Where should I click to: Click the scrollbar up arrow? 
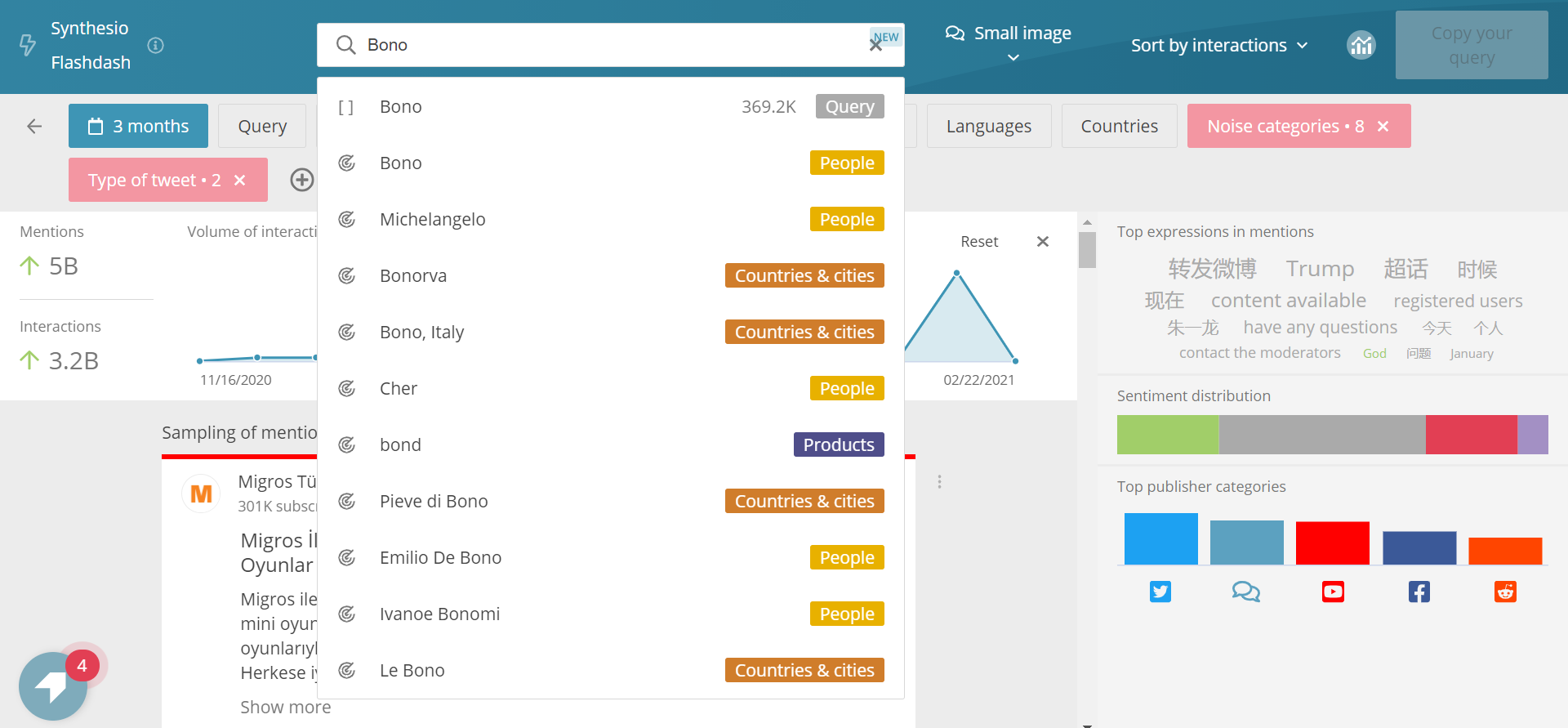(1087, 222)
